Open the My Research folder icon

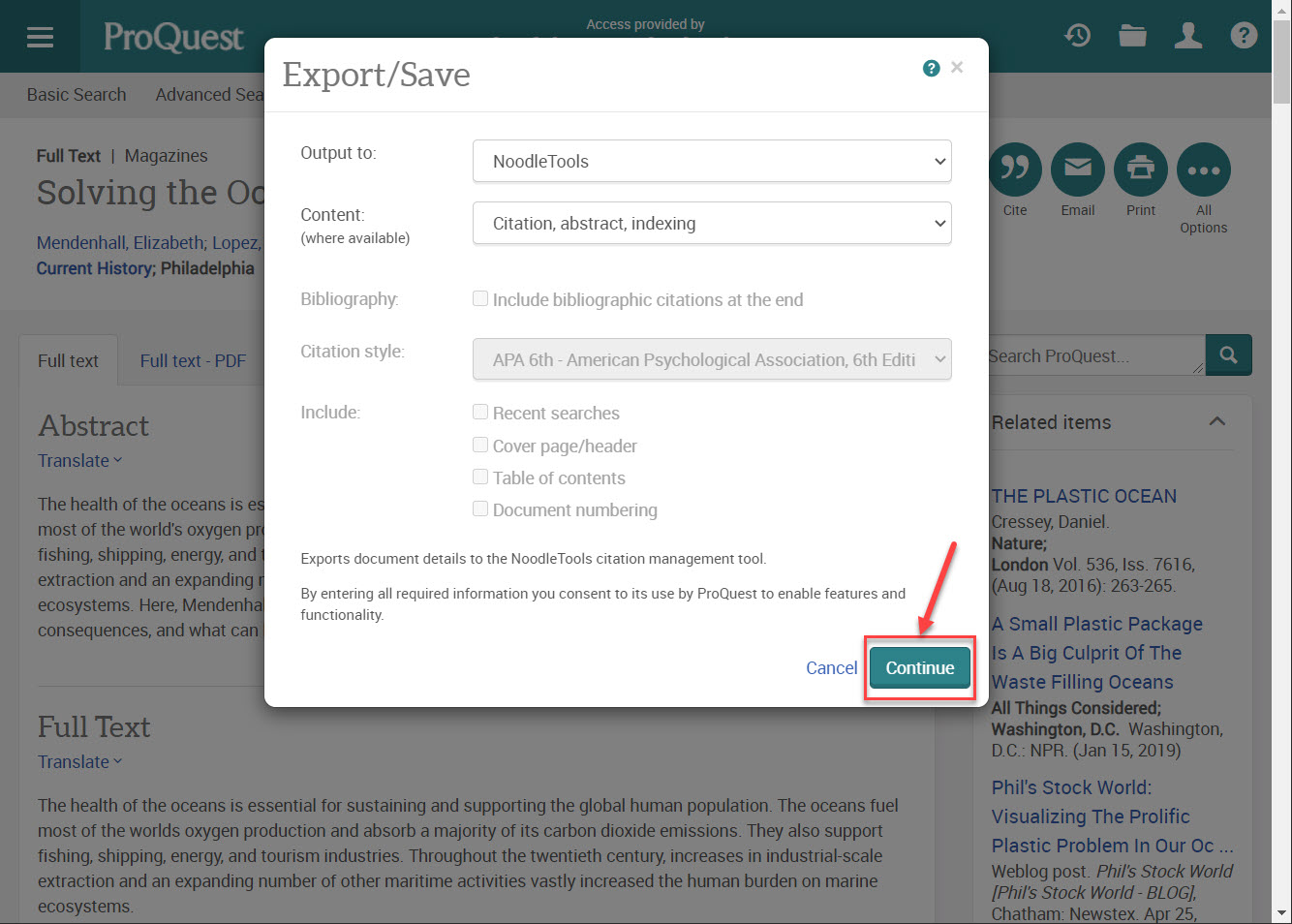pos(1132,36)
